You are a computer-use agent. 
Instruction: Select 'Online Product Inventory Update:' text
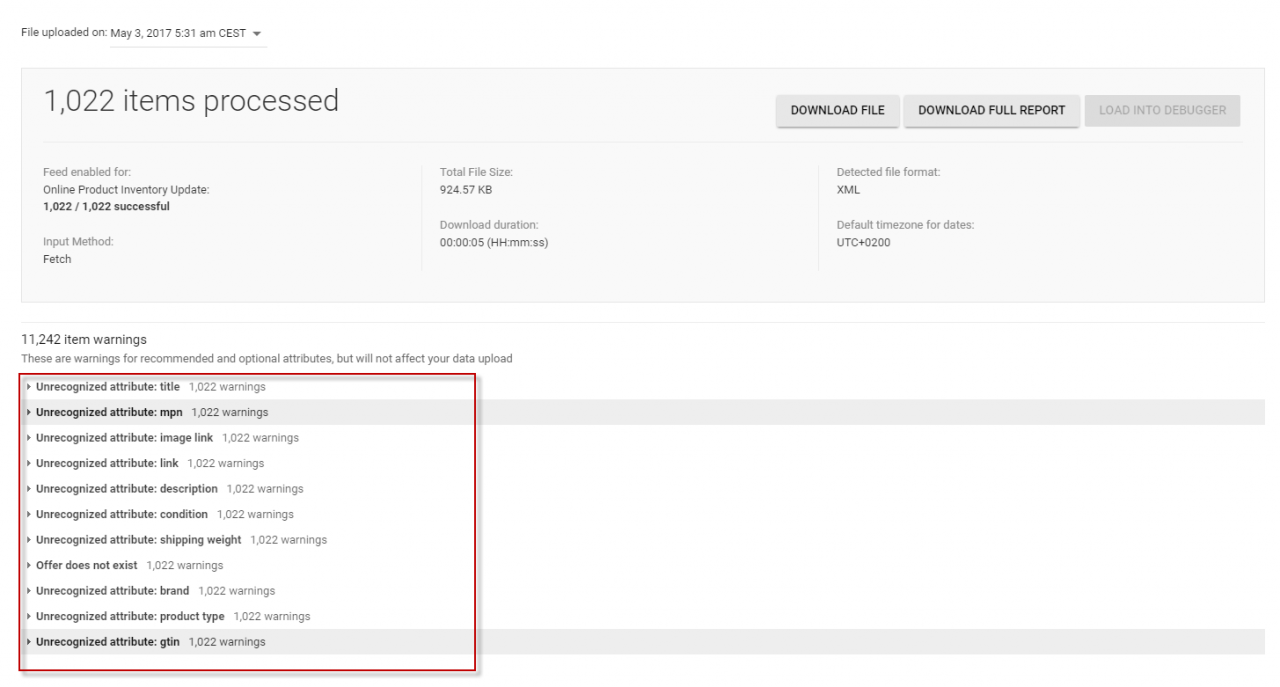tap(126, 189)
